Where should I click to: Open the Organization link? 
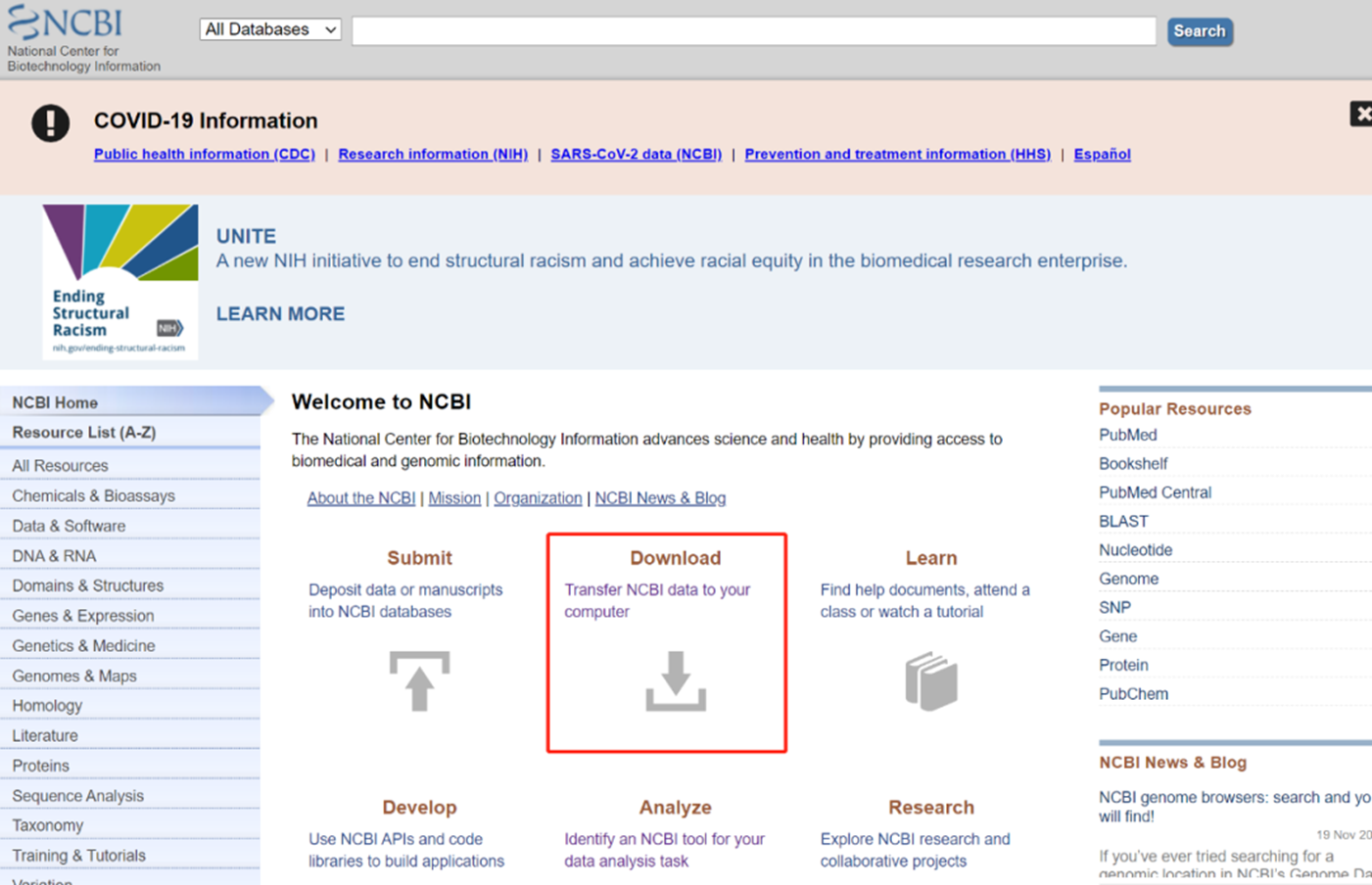pos(538,498)
